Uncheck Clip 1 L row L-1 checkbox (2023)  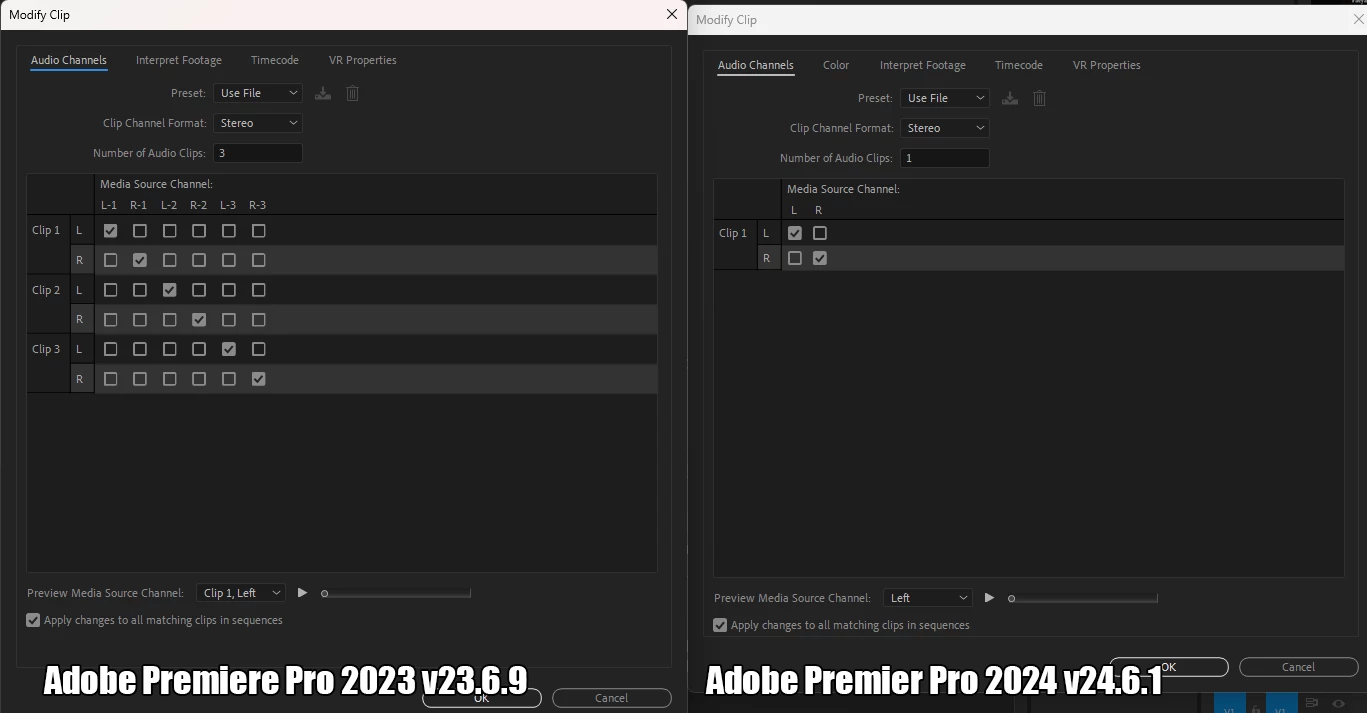pos(110,230)
